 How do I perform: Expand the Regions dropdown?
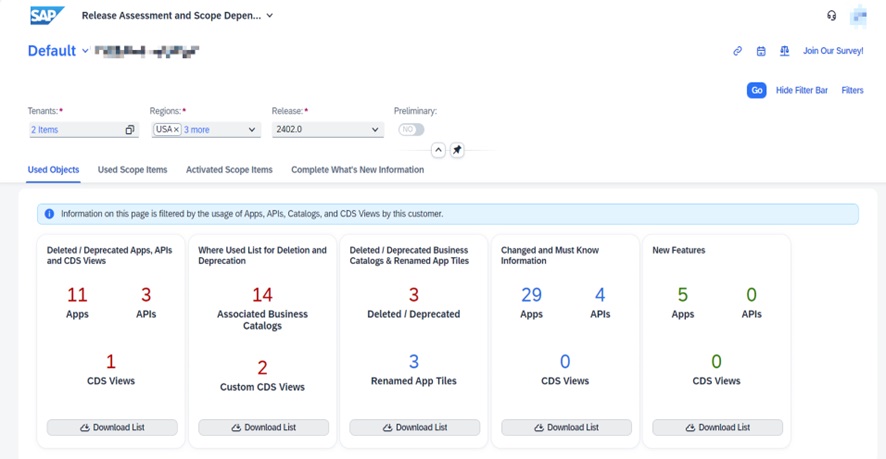pos(251,130)
